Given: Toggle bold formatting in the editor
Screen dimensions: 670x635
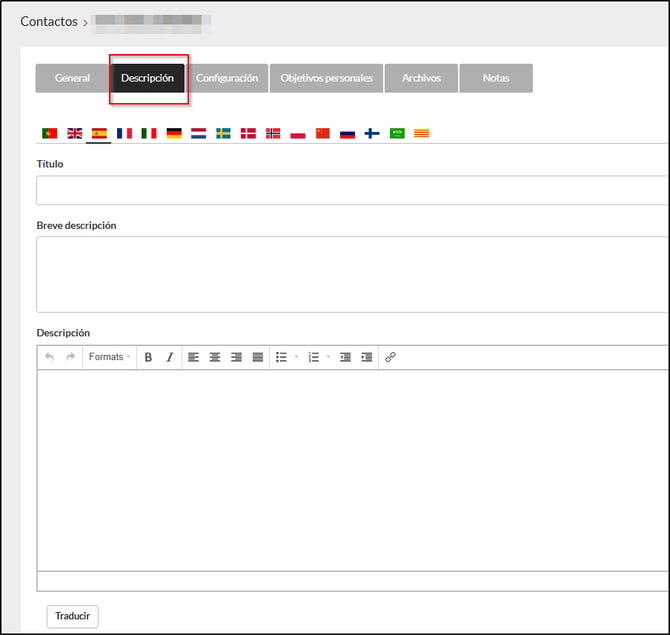Looking at the screenshot, I should click(148, 357).
